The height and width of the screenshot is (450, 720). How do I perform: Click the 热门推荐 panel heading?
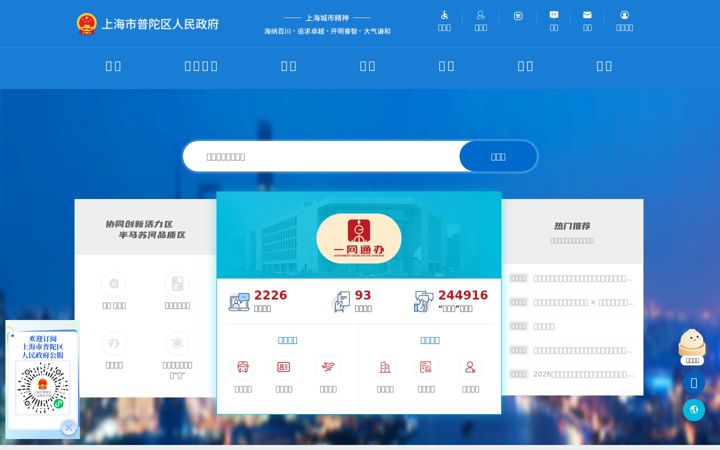tap(572, 226)
